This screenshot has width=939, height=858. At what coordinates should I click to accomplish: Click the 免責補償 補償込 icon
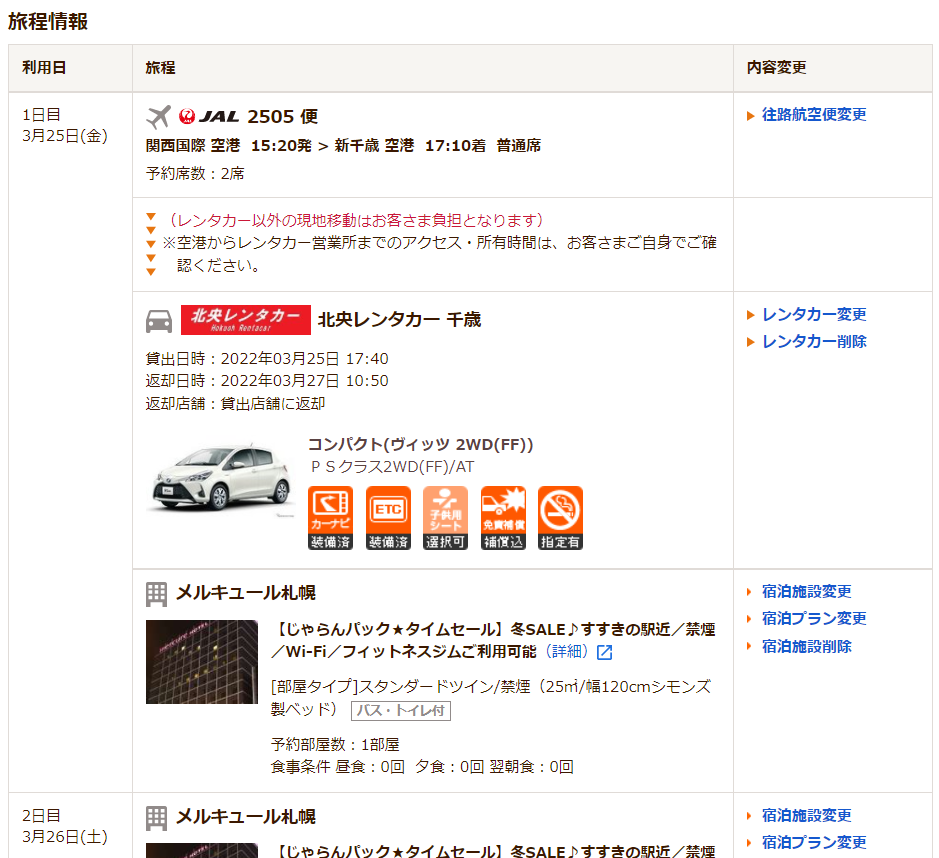503,518
